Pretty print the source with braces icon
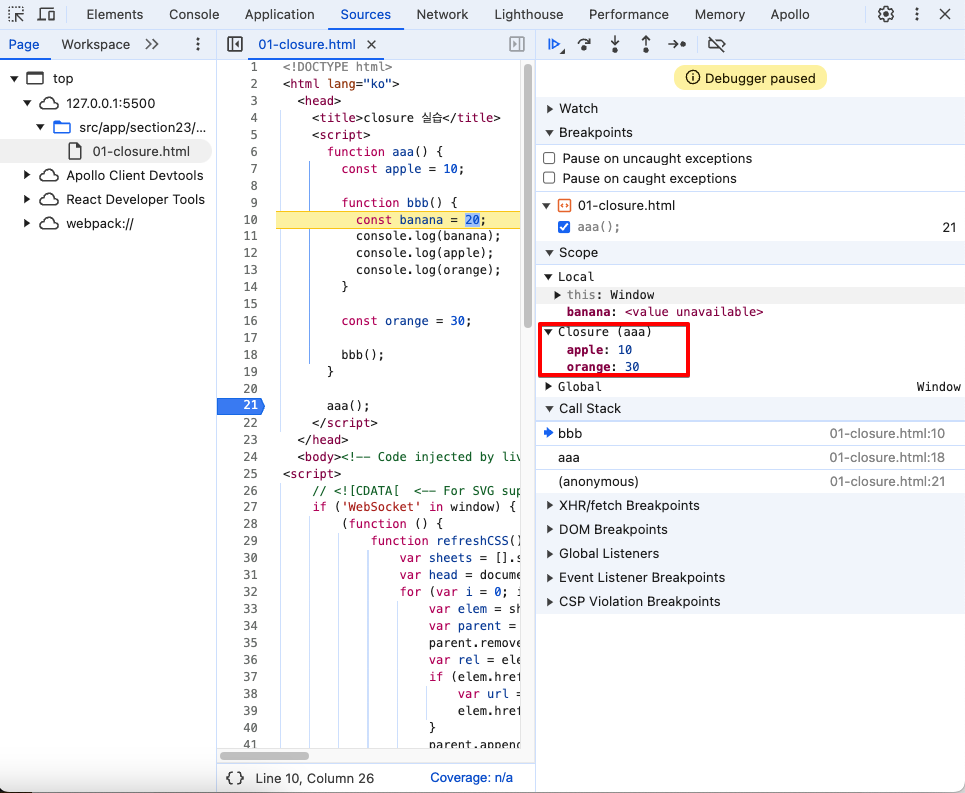 pyautogui.click(x=235, y=778)
